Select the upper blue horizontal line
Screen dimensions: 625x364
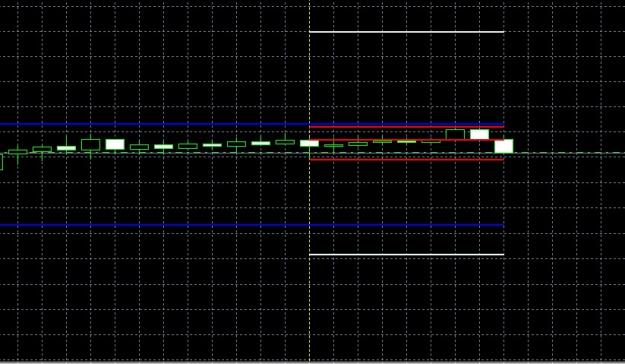252,124
